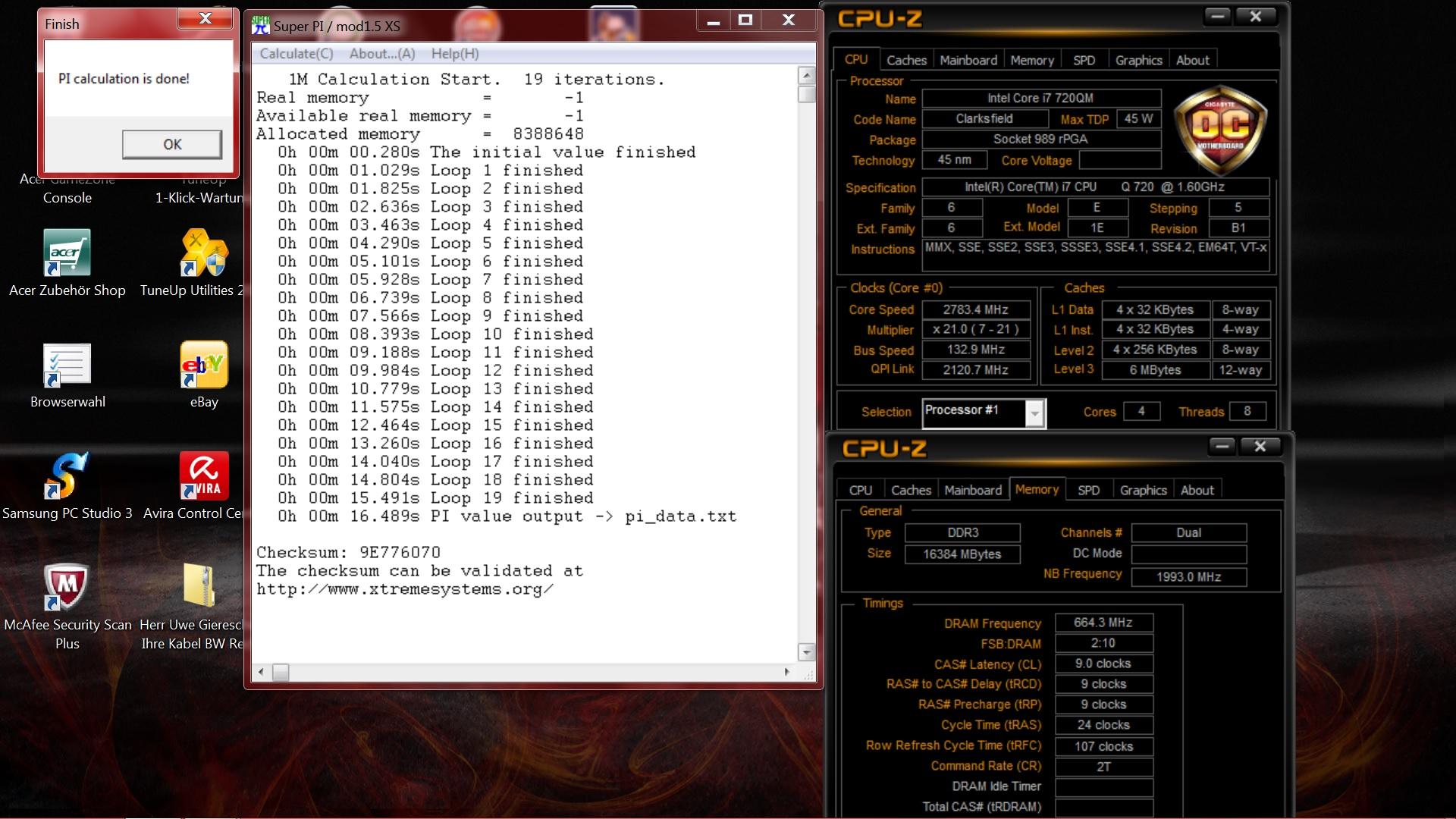Click the Bus Speed value 132.9 MHz
Screen dimensions: 1456x819
click(975, 350)
